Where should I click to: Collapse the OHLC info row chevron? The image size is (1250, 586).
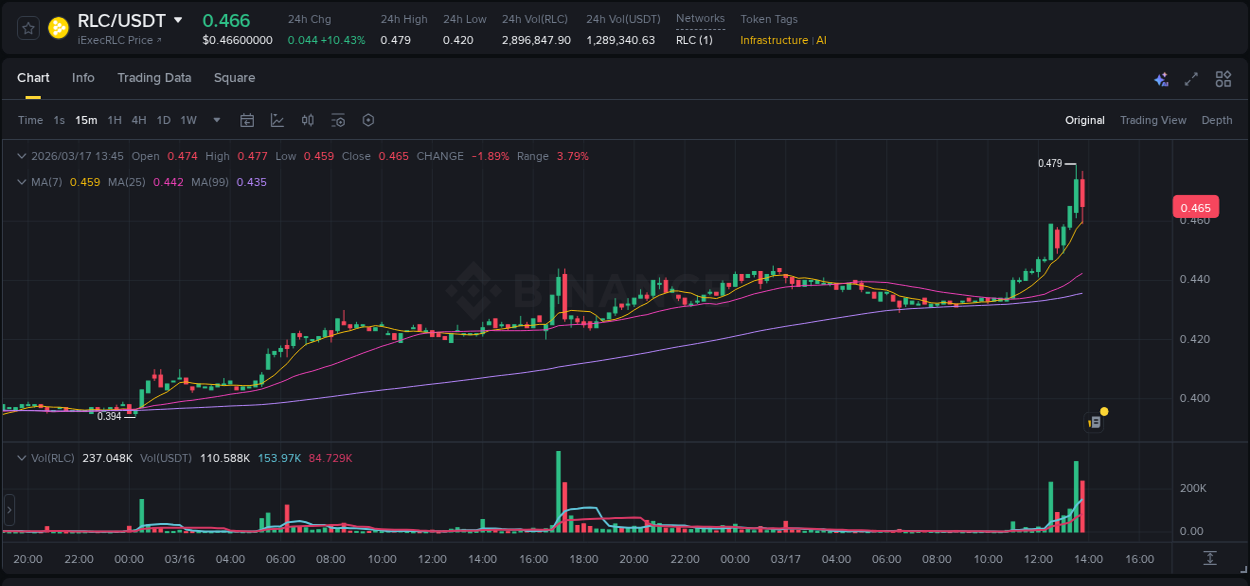[x=21, y=156]
